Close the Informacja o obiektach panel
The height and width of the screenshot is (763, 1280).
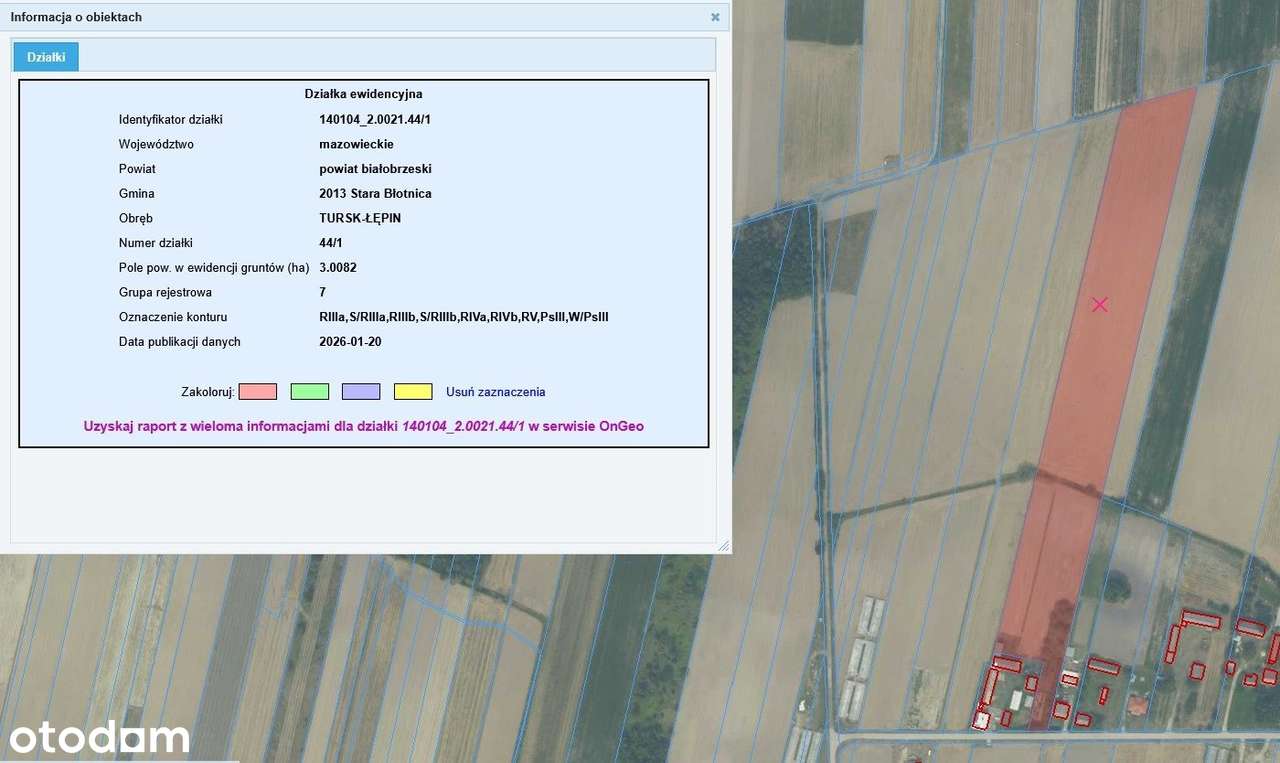pos(715,17)
